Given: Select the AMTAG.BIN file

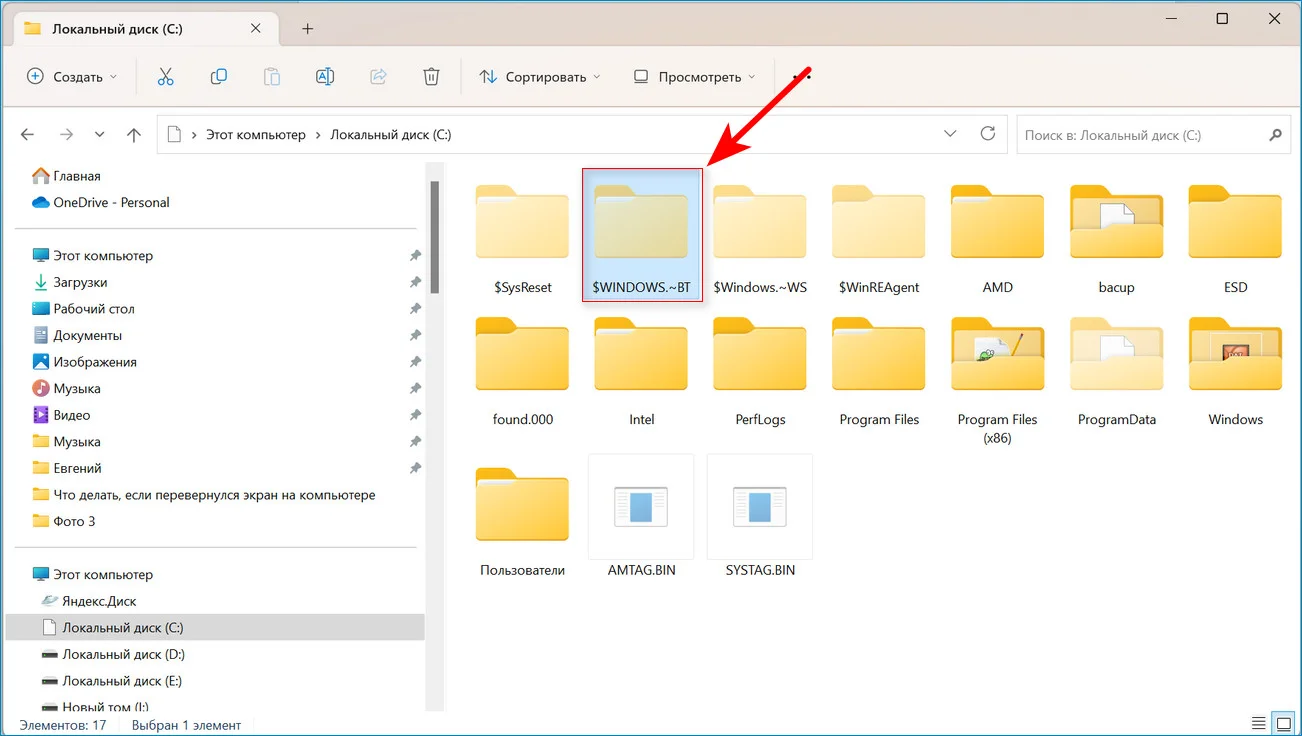Looking at the screenshot, I should (x=641, y=518).
